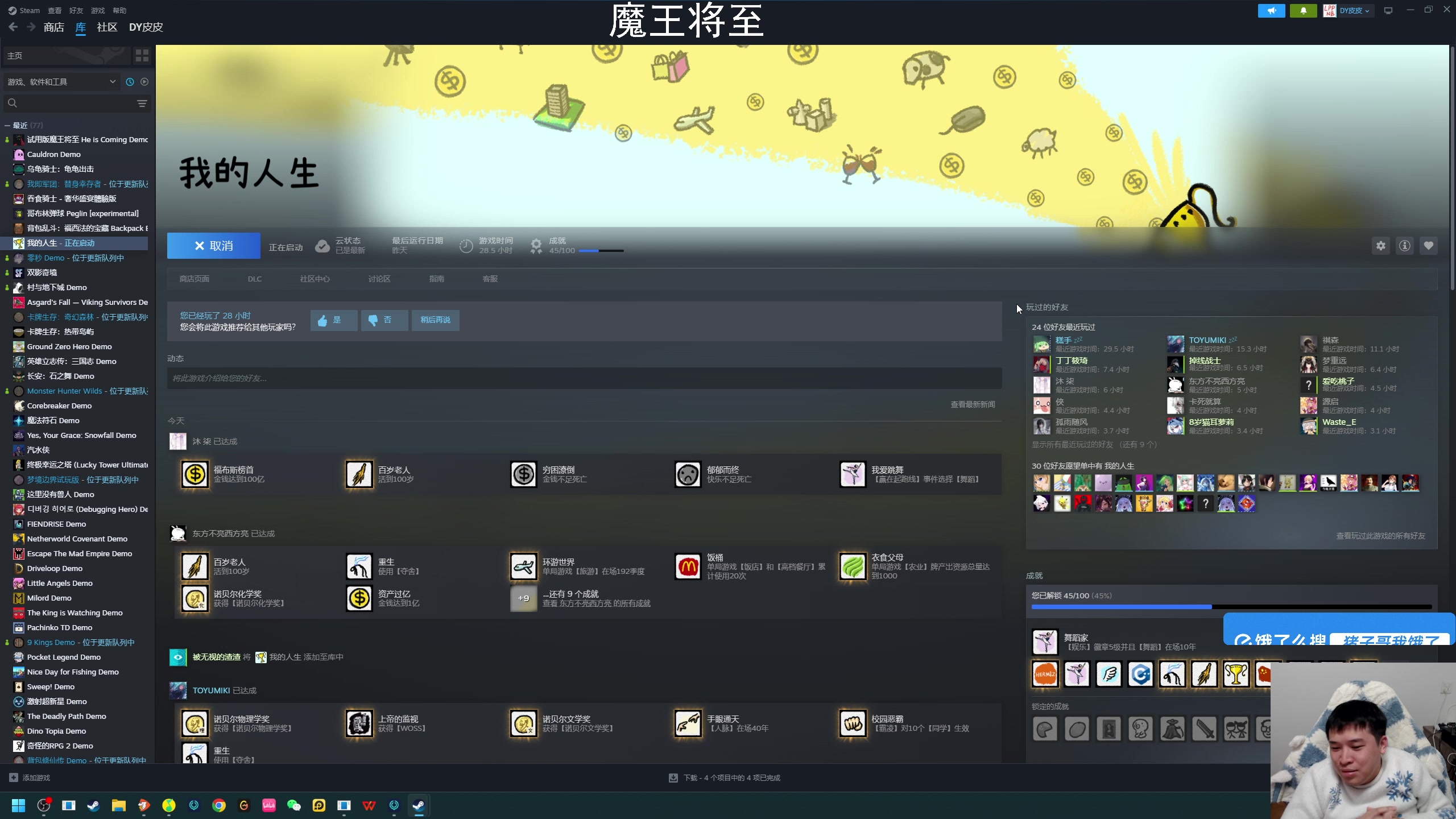The image size is (1456, 819).
Task: Open 饭桶 McDonald's achievement icon
Action: pos(688,566)
